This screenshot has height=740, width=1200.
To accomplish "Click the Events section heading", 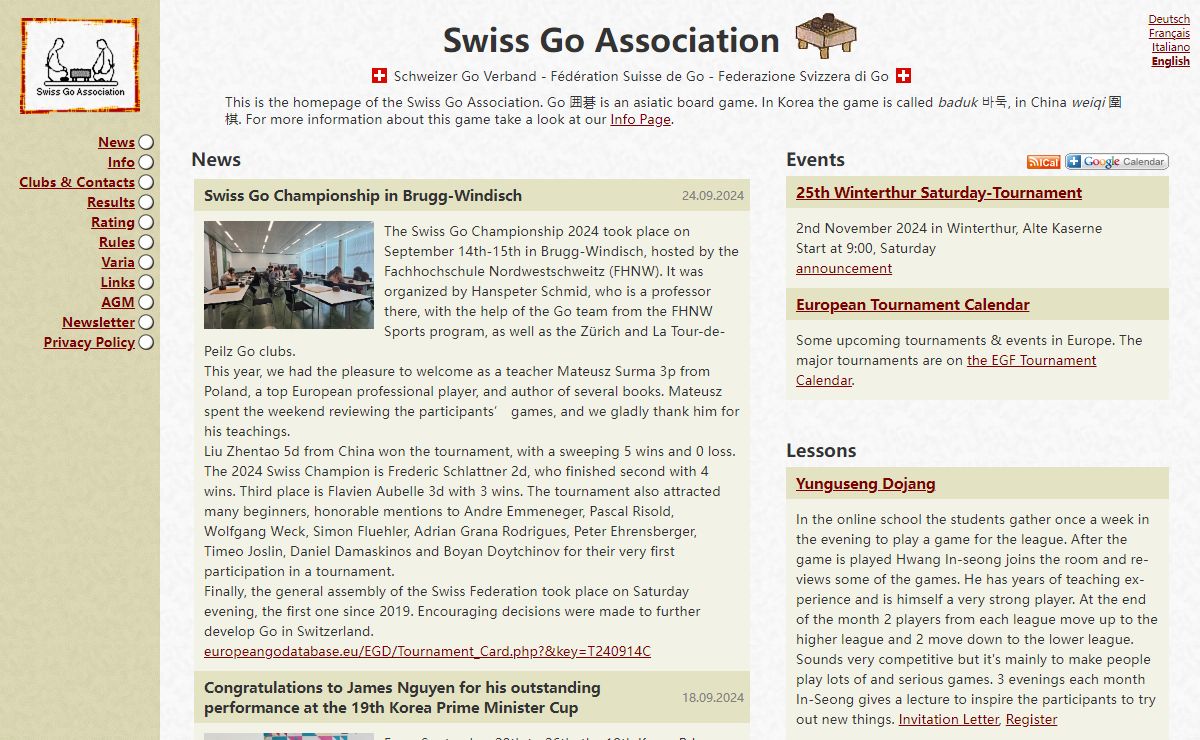I will tap(815, 159).
